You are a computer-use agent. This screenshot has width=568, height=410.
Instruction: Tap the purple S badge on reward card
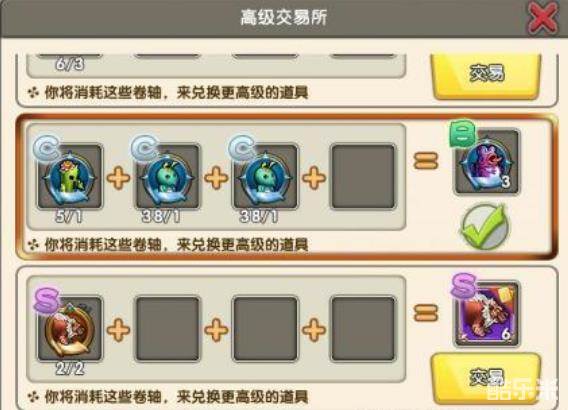click(463, 286)
